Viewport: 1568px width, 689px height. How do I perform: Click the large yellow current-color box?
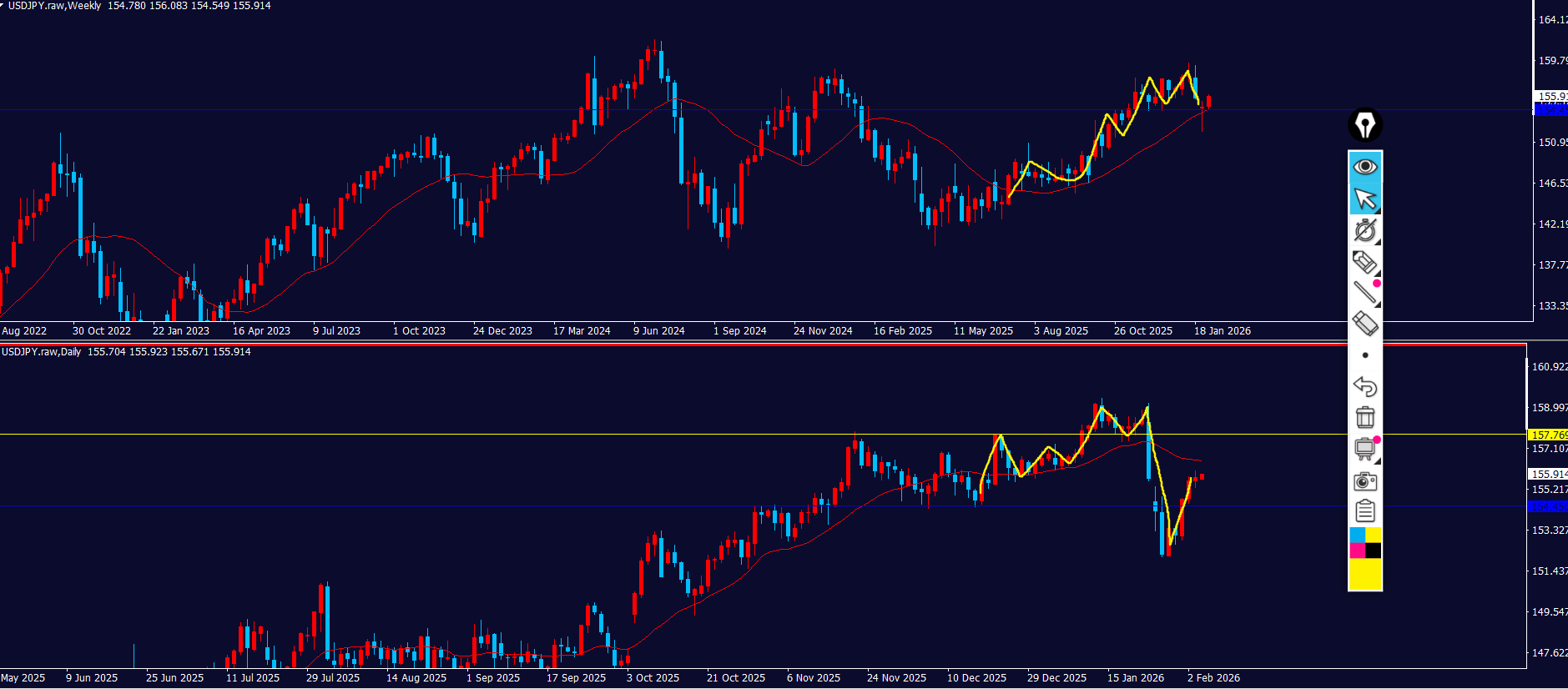(x=1365, y=574)
